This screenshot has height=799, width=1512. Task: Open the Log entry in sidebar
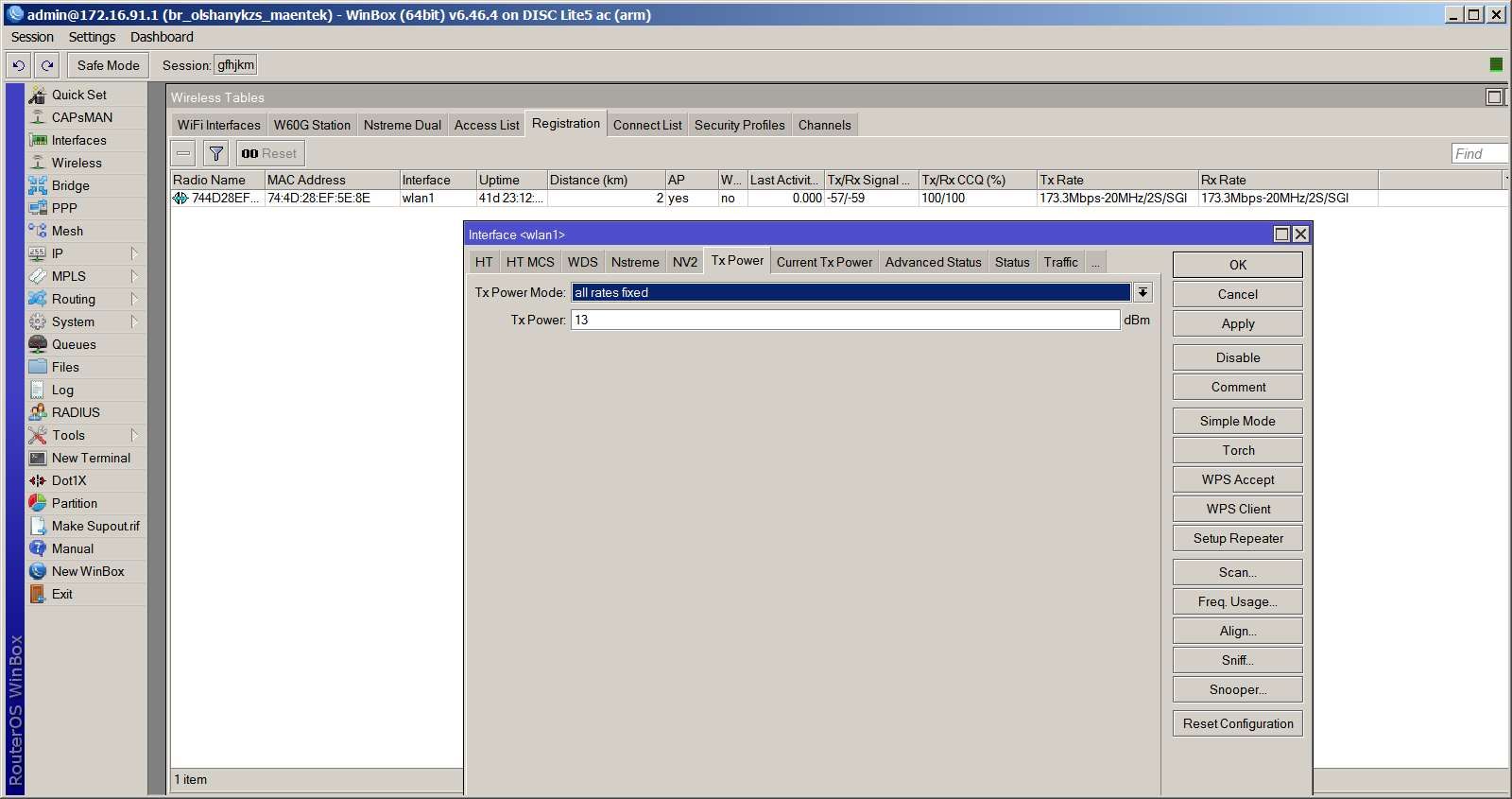(x=62, y=390)
